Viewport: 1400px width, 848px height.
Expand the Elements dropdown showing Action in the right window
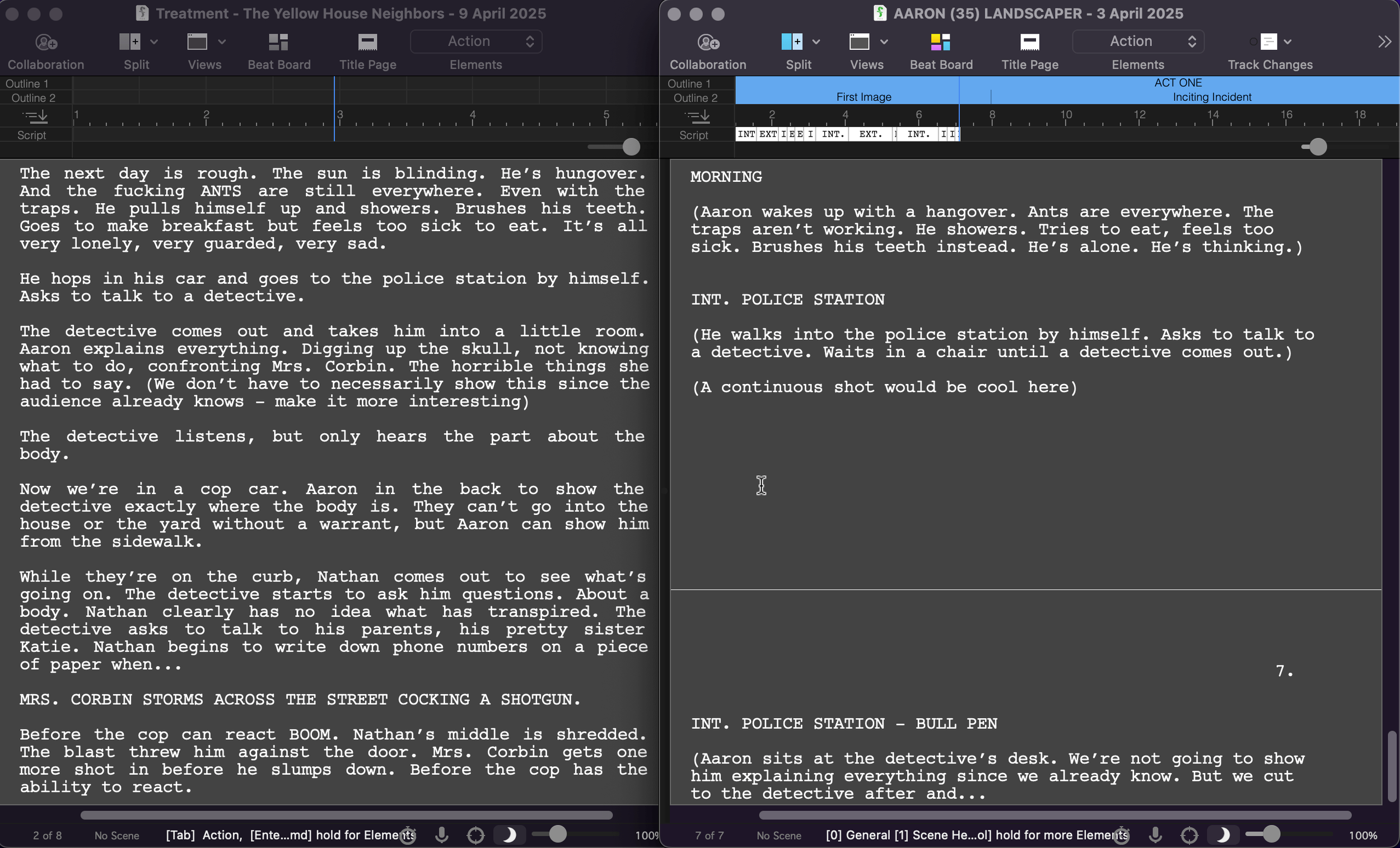(x=1137, y=41)
